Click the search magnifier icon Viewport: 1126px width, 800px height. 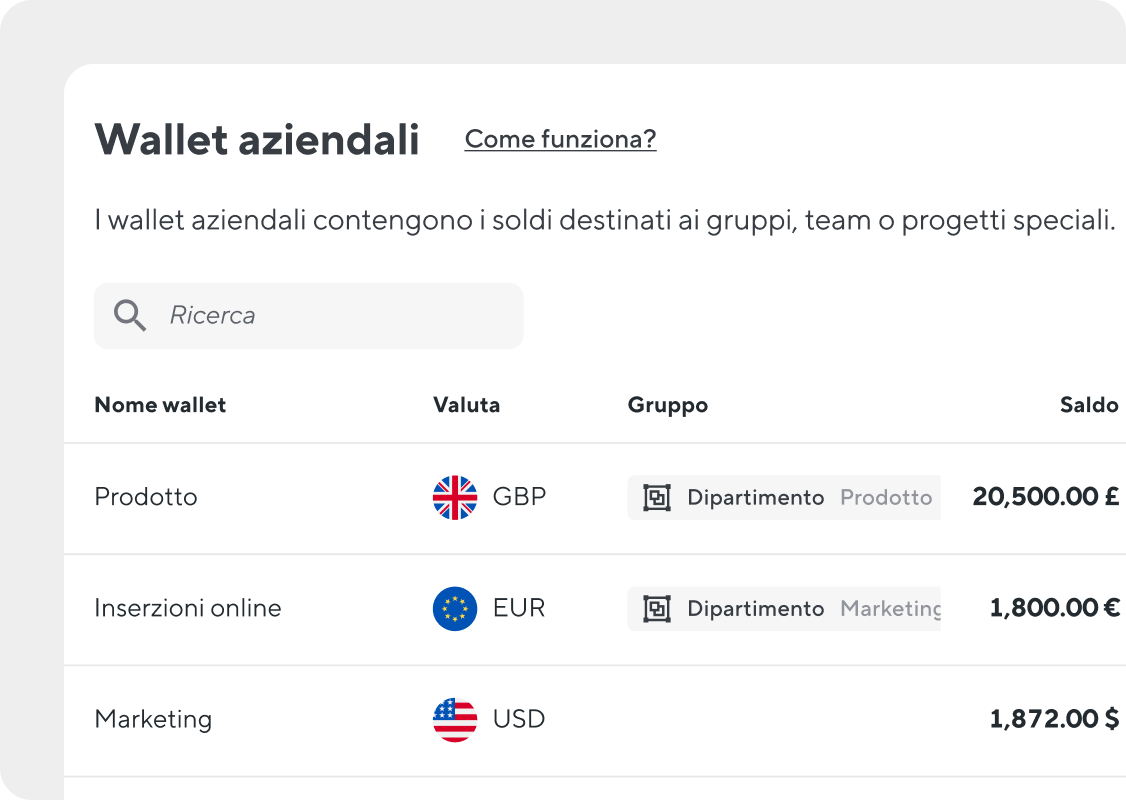[130, 315]
